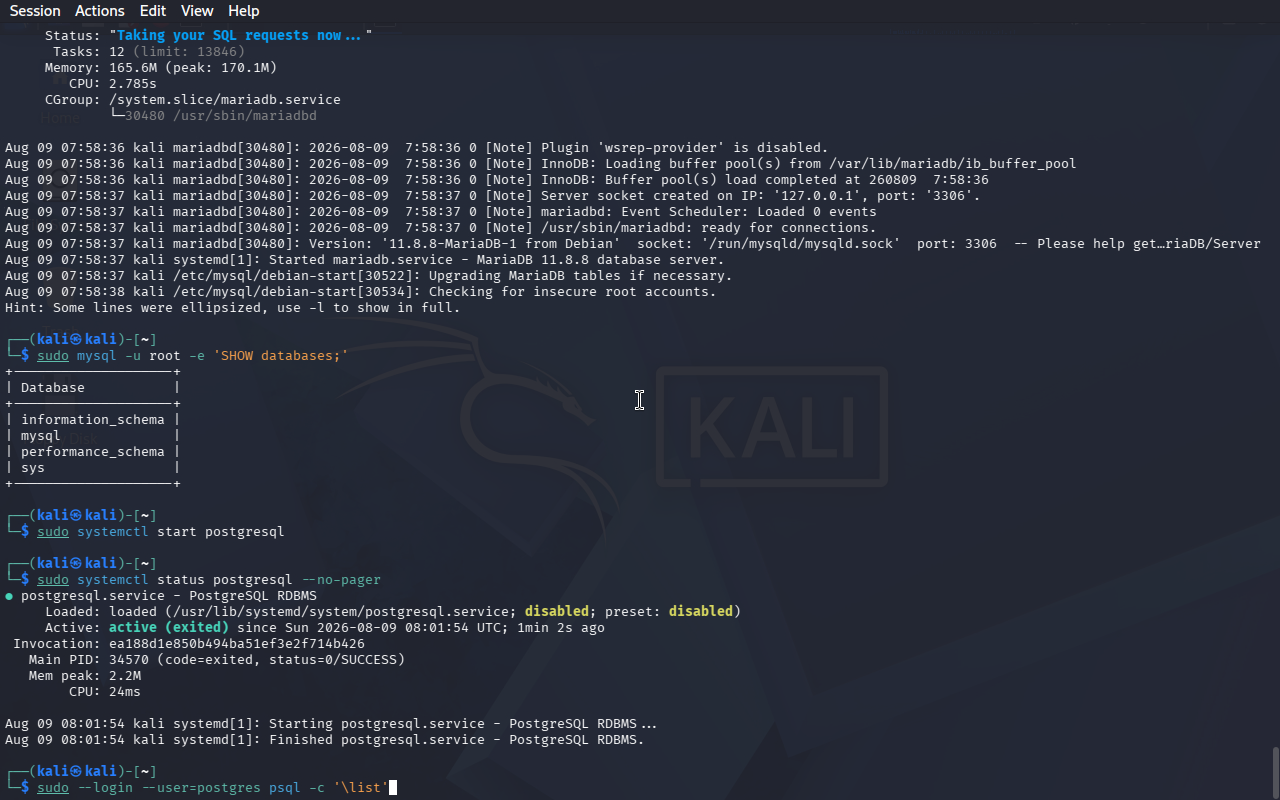Click the log line "Starting postgresql.service - PostgreSQL RDBMS..."
This screenshot has width=1280, height=800.
pyautogui.click(x=463, y=723)
